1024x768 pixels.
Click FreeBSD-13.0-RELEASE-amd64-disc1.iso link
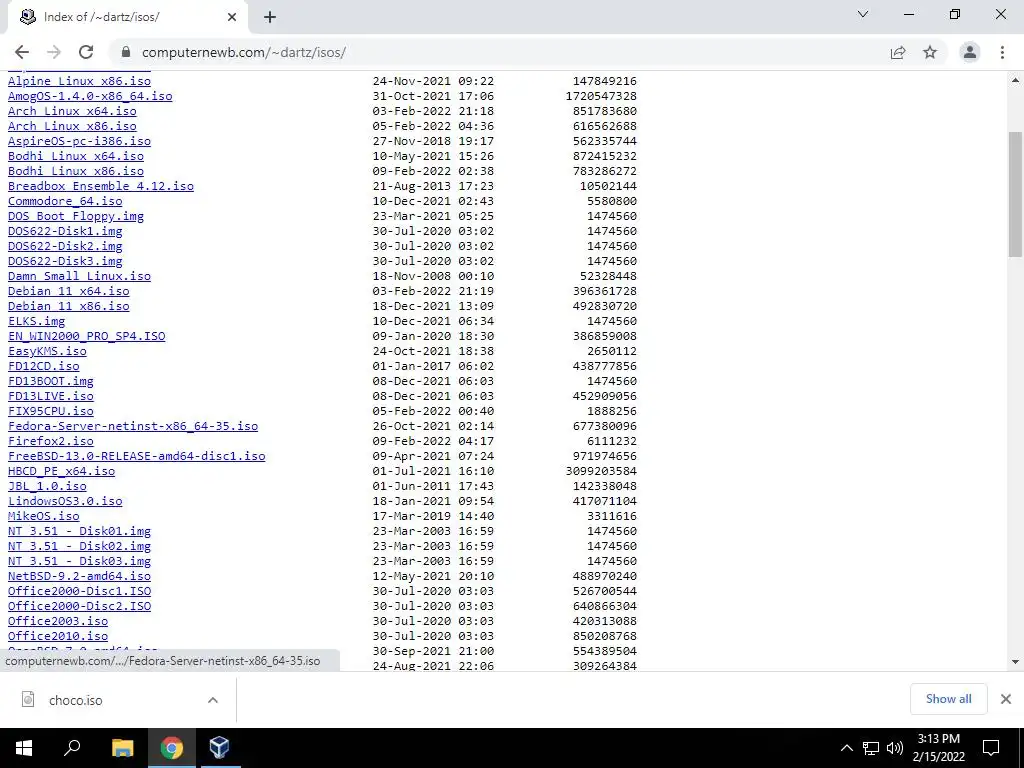coord(136,456)
